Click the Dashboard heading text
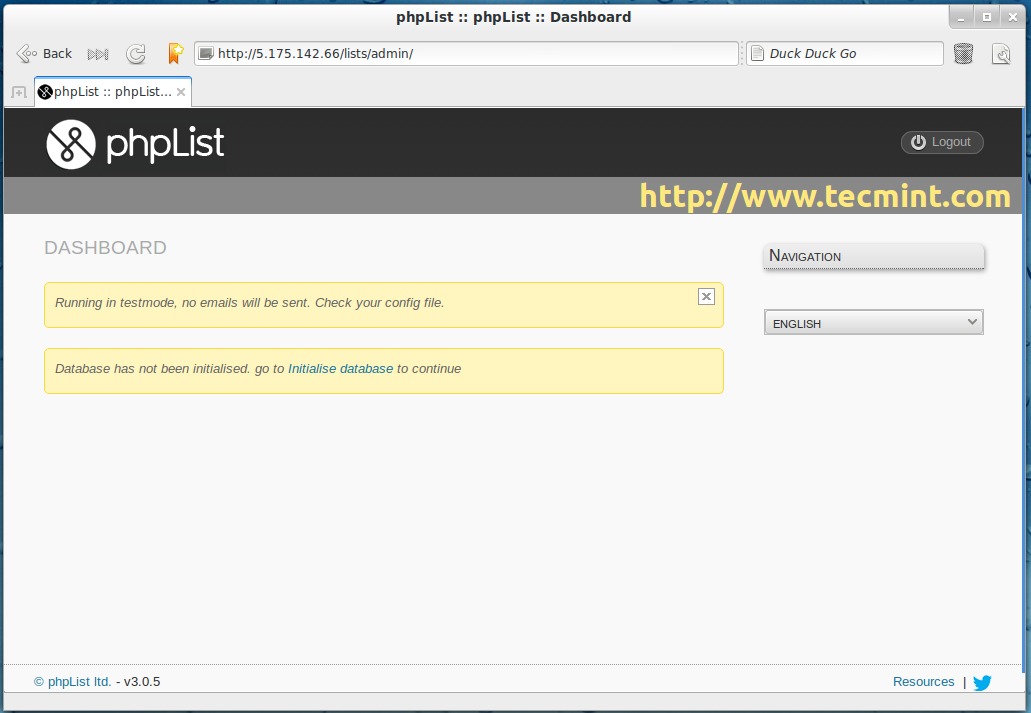The image size is (1031, 713). pos(105,248)
